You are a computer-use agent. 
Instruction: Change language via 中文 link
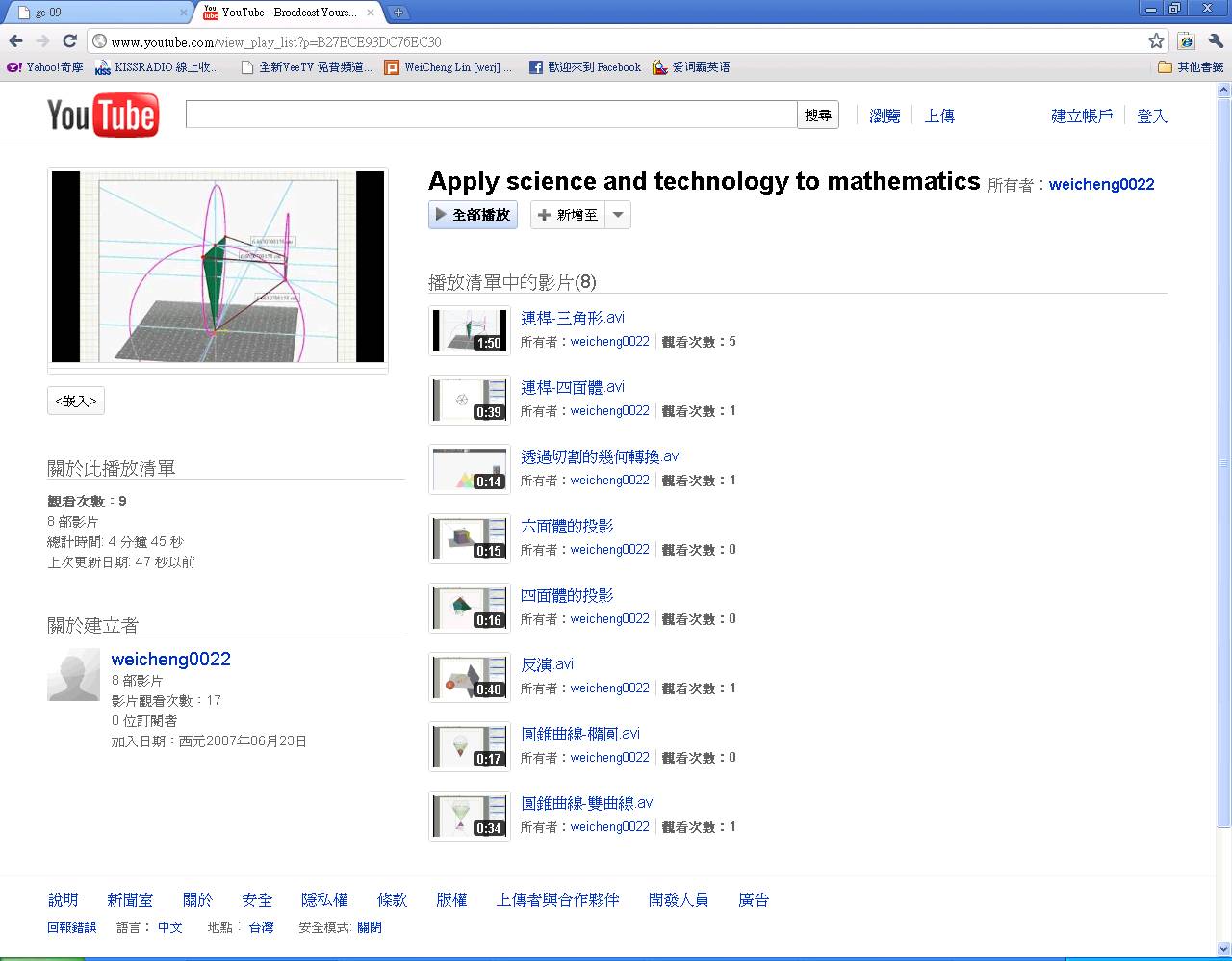[x=170, y=927]
